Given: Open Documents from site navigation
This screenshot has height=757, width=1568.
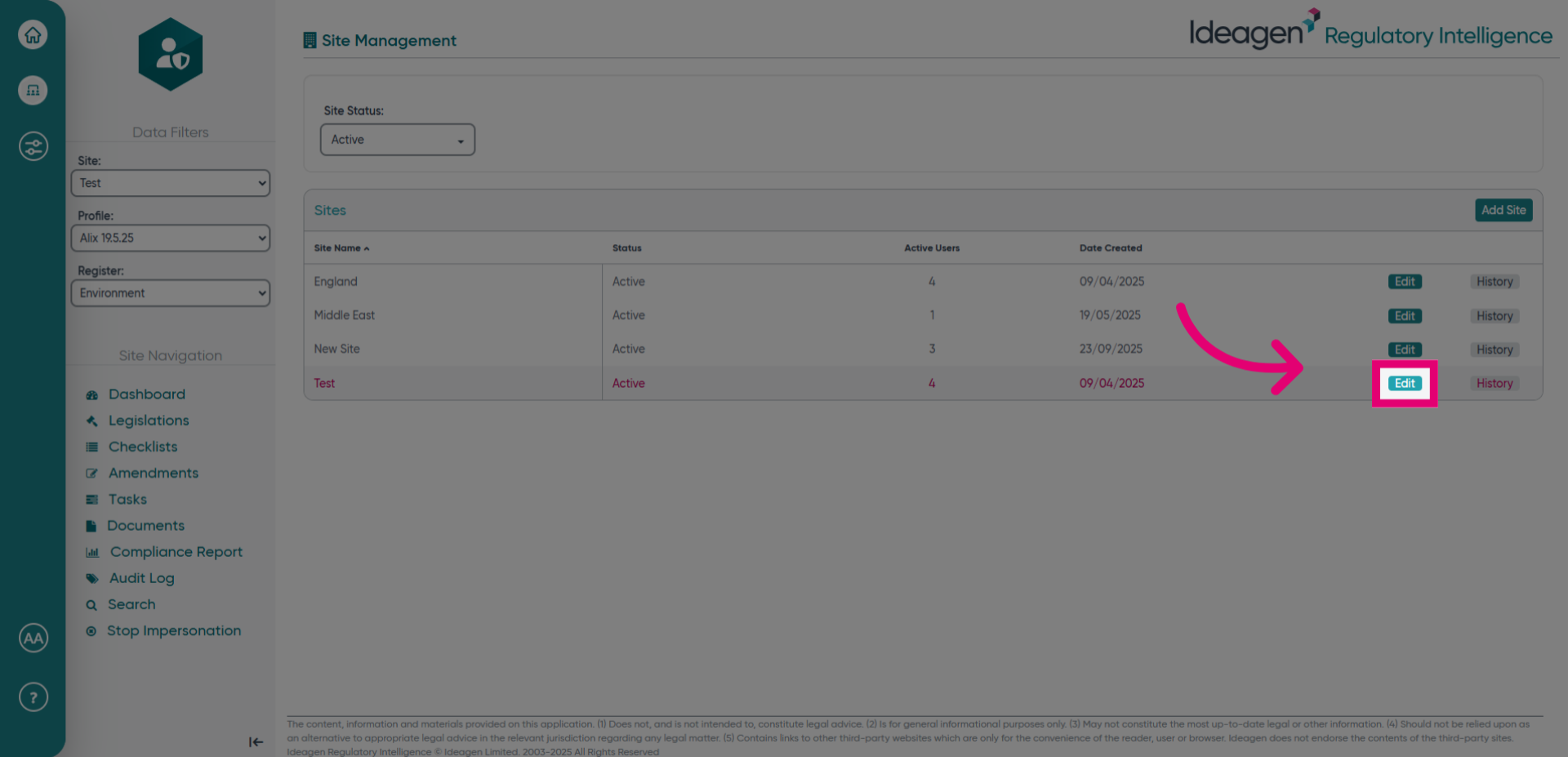Looking at the screenshot, I should (x=145, y=526).
